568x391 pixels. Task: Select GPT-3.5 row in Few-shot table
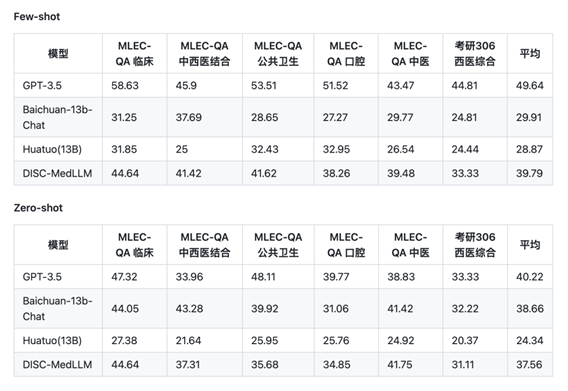point(283,86)
